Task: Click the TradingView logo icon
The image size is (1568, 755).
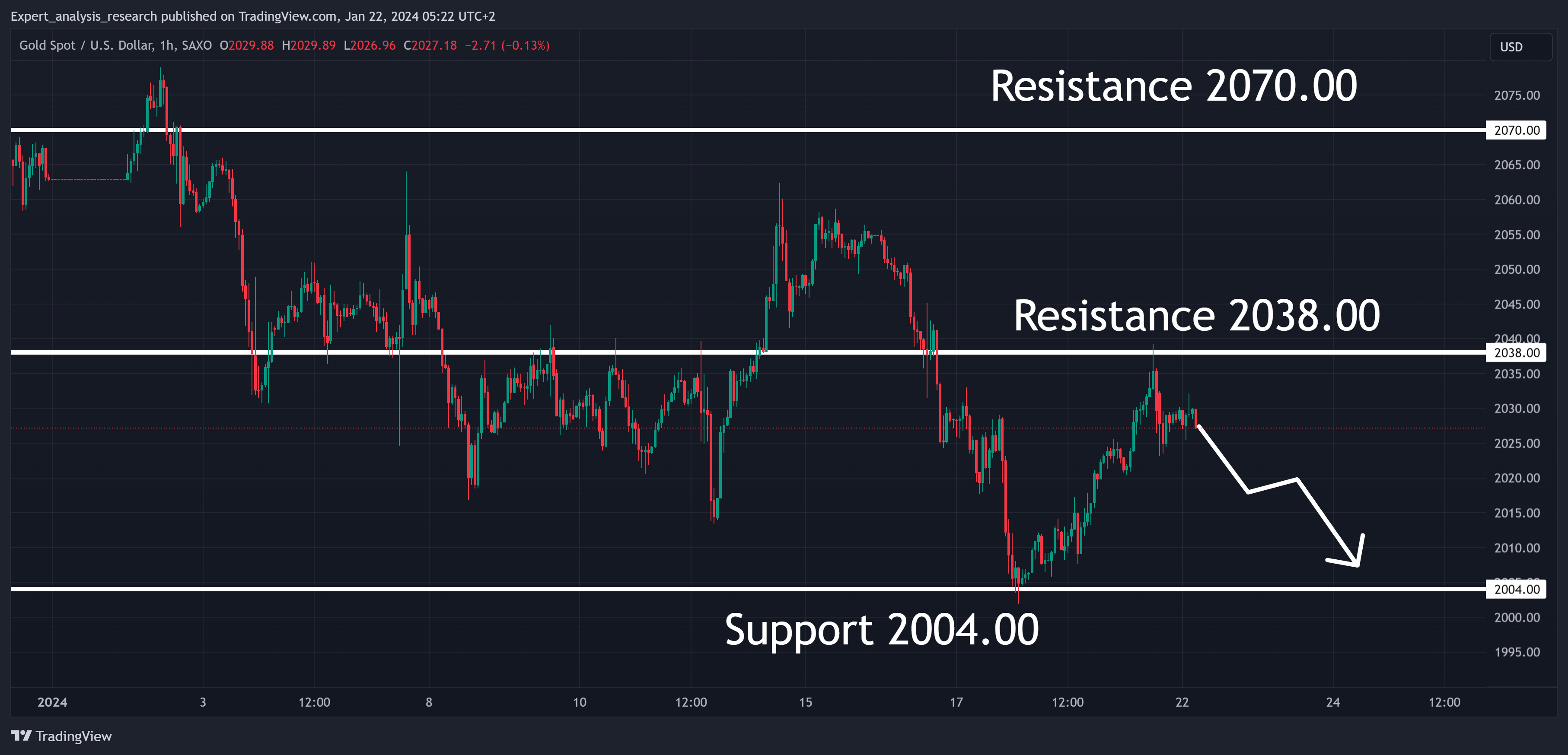Action: coord(21,736)
